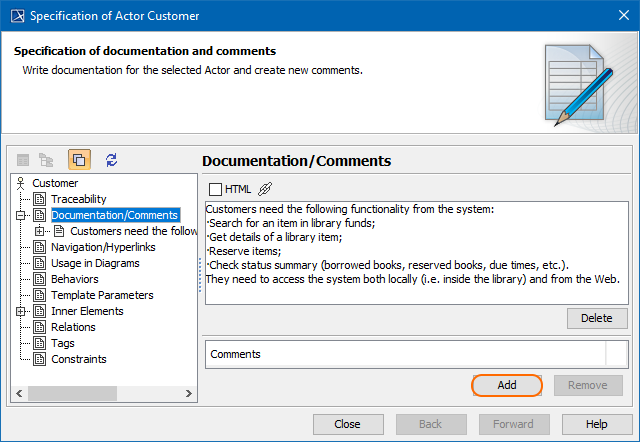Toggle the highlighted overlapping-windows toolbar icon
This screenshot has width=640, height=442.
point(79,159)
